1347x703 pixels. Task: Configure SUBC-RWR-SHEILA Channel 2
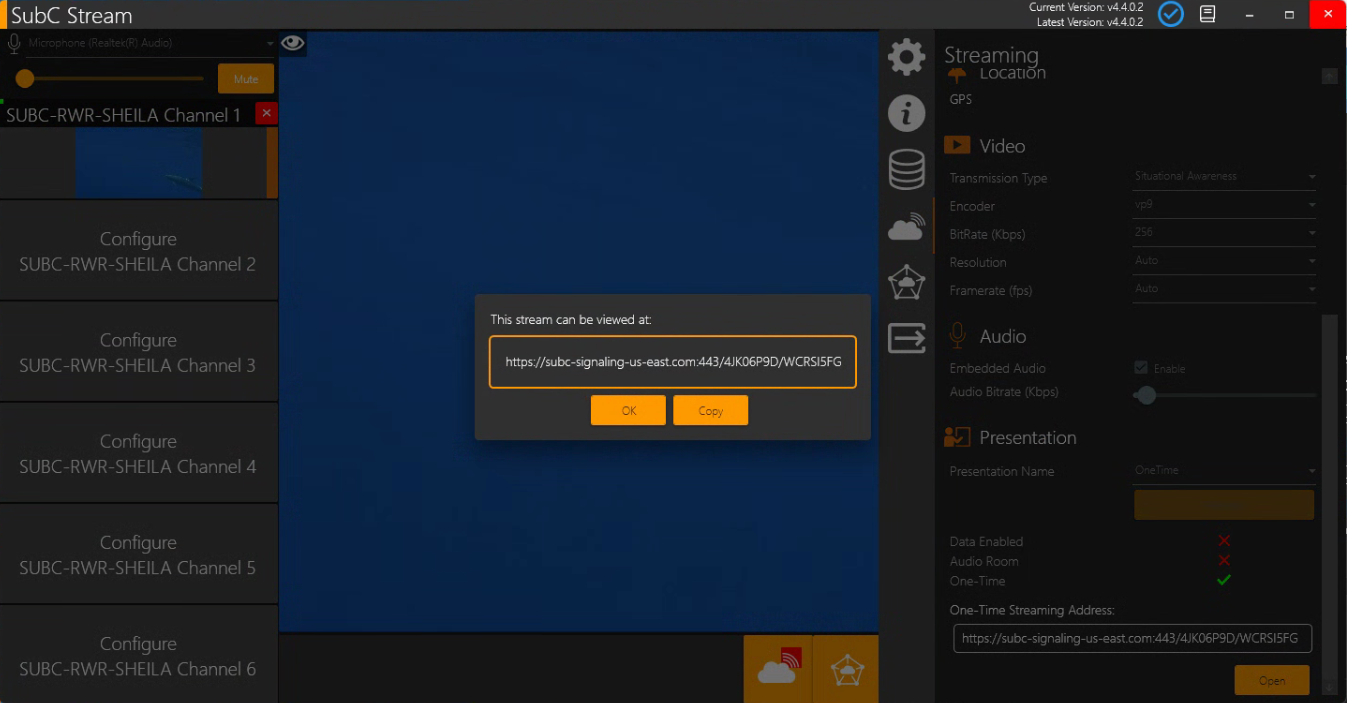tap(138, 251)
